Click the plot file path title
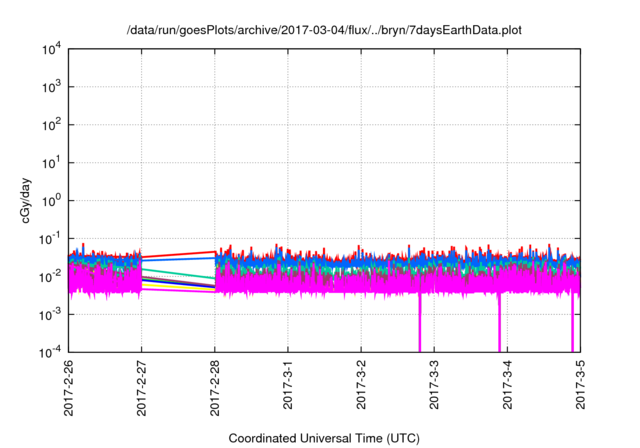 [324, 30]
